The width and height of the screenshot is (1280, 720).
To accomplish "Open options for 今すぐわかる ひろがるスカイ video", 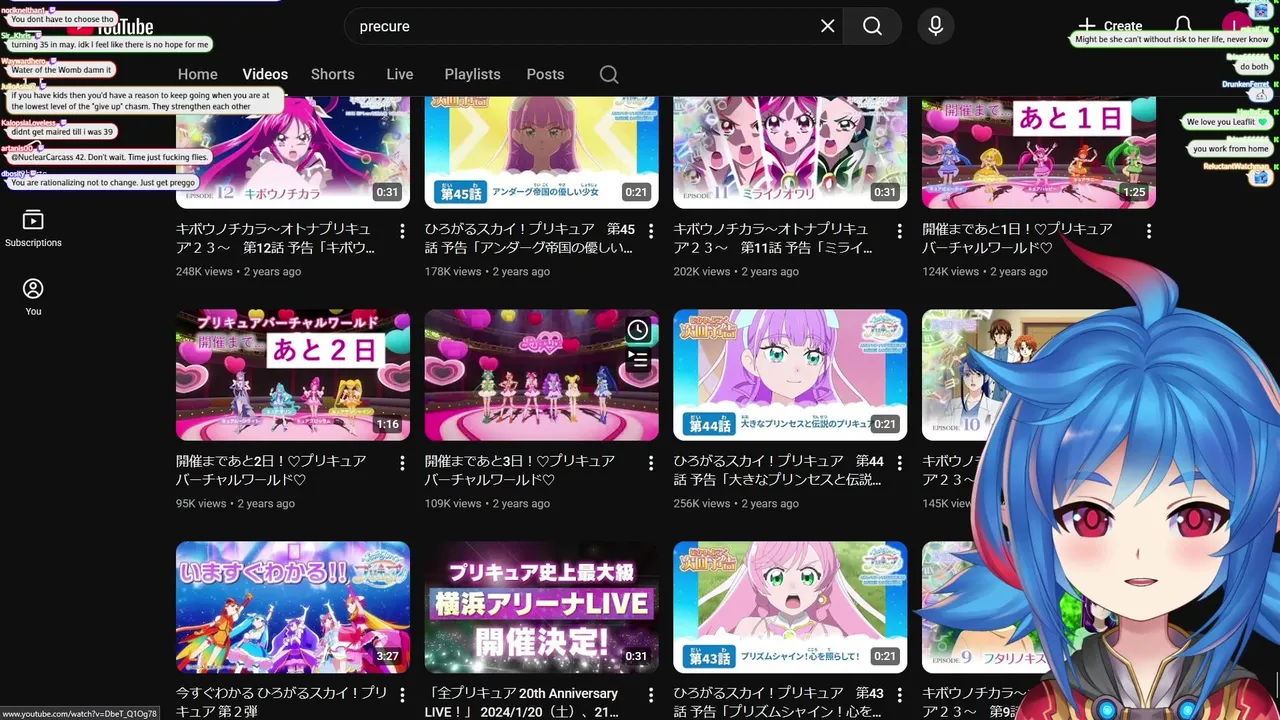I will (402, 695).
